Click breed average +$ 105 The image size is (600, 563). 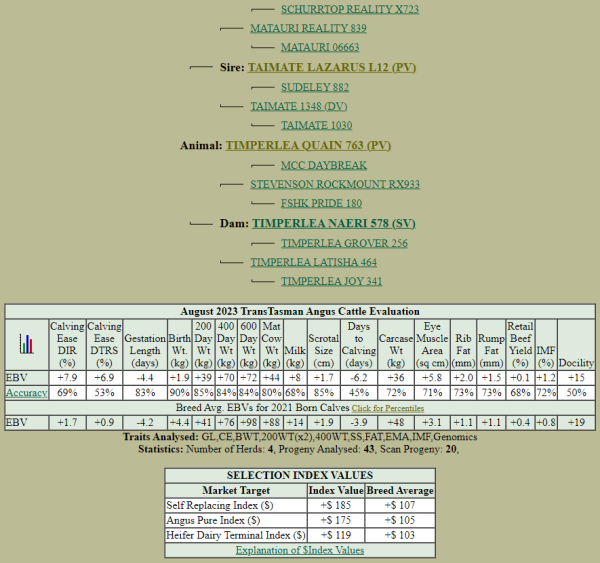[x=400, y=521]
